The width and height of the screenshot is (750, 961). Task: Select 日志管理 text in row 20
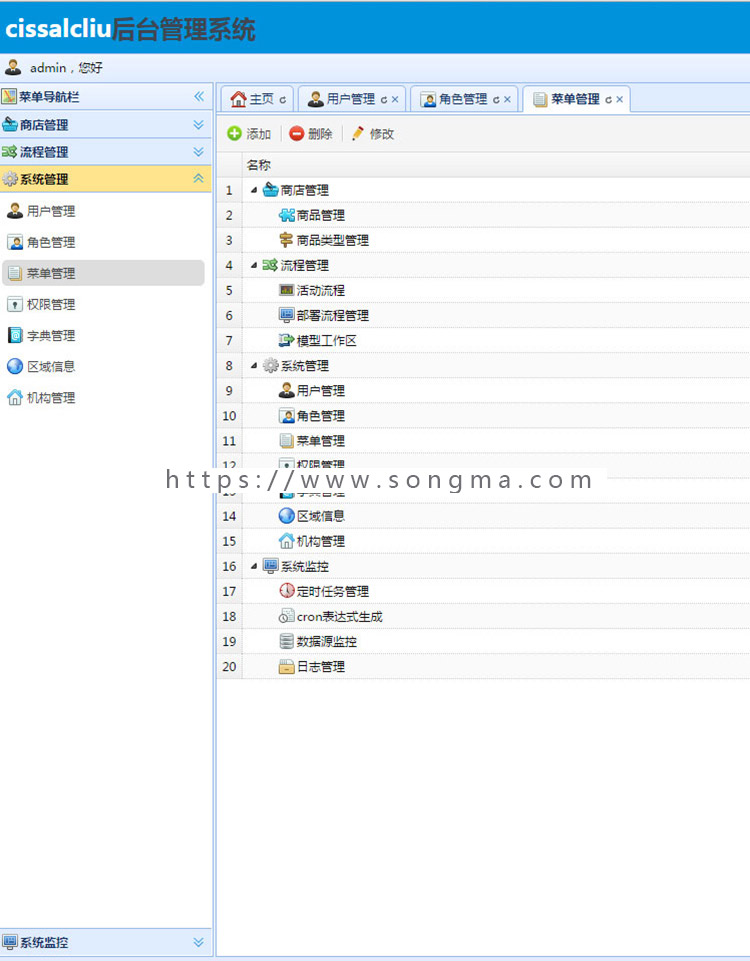[x=320, y=666]
